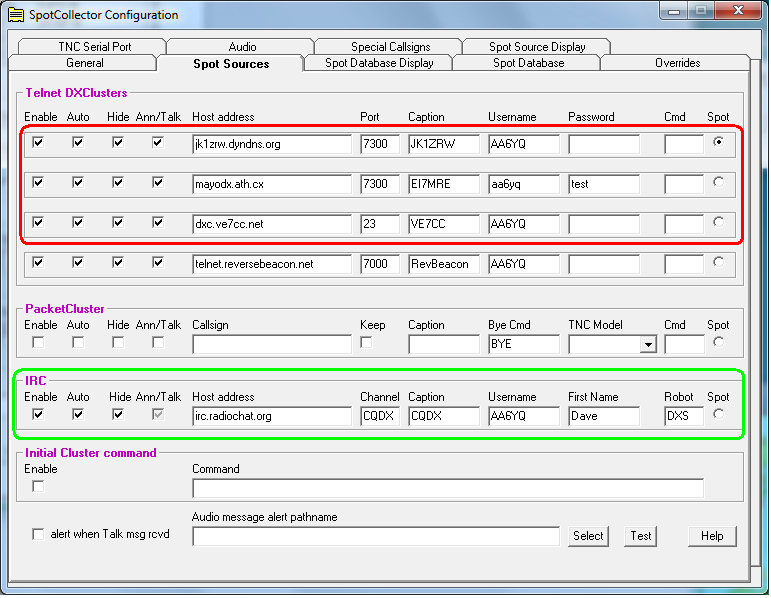Select Spot radio for VE7CC cluster
This screenshot has width=771, height=598.
[718, 222]
